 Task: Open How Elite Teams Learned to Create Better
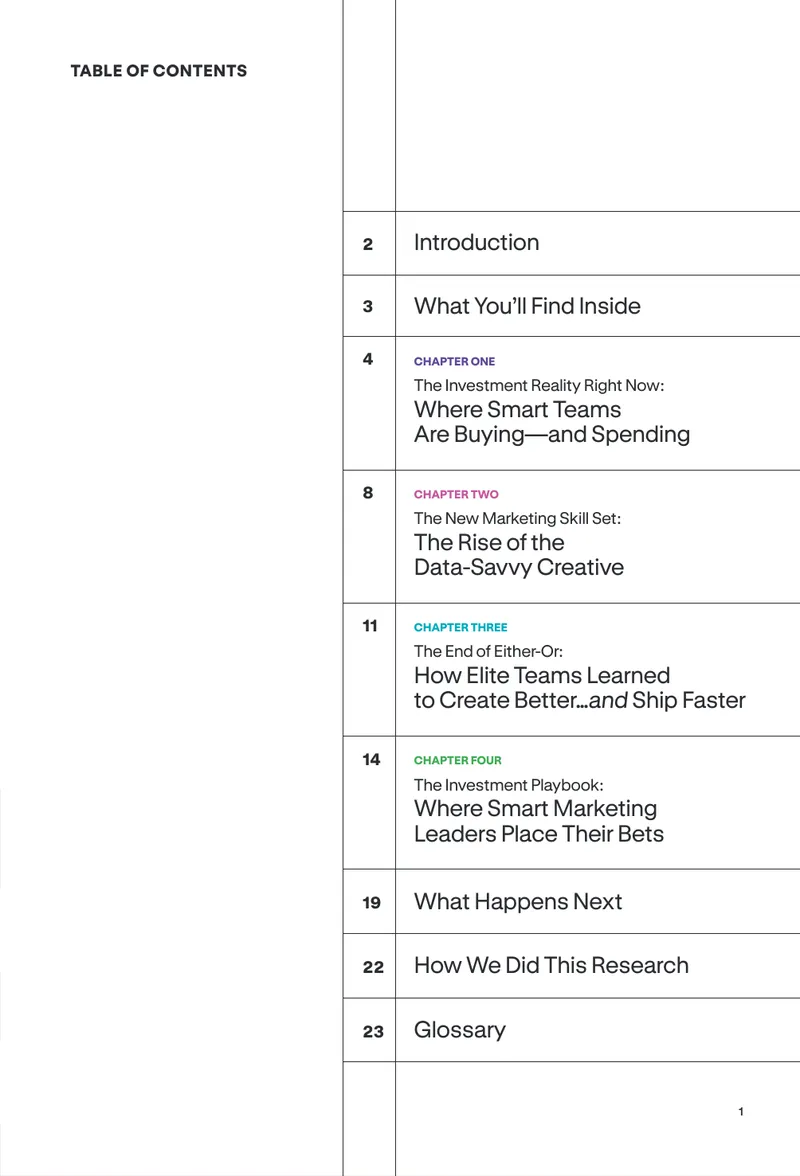[x=580, y=688]
